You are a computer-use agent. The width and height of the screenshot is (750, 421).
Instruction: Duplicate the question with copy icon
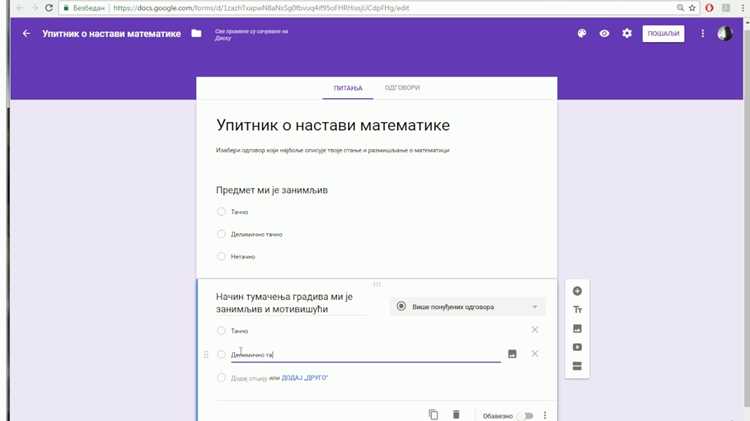pos(433,414)
